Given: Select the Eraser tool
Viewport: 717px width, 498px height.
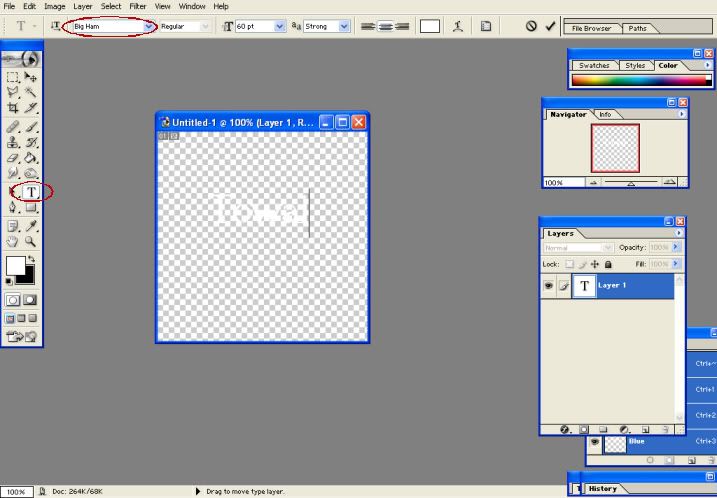Looking at the screenshot, I should pos(13,158).
